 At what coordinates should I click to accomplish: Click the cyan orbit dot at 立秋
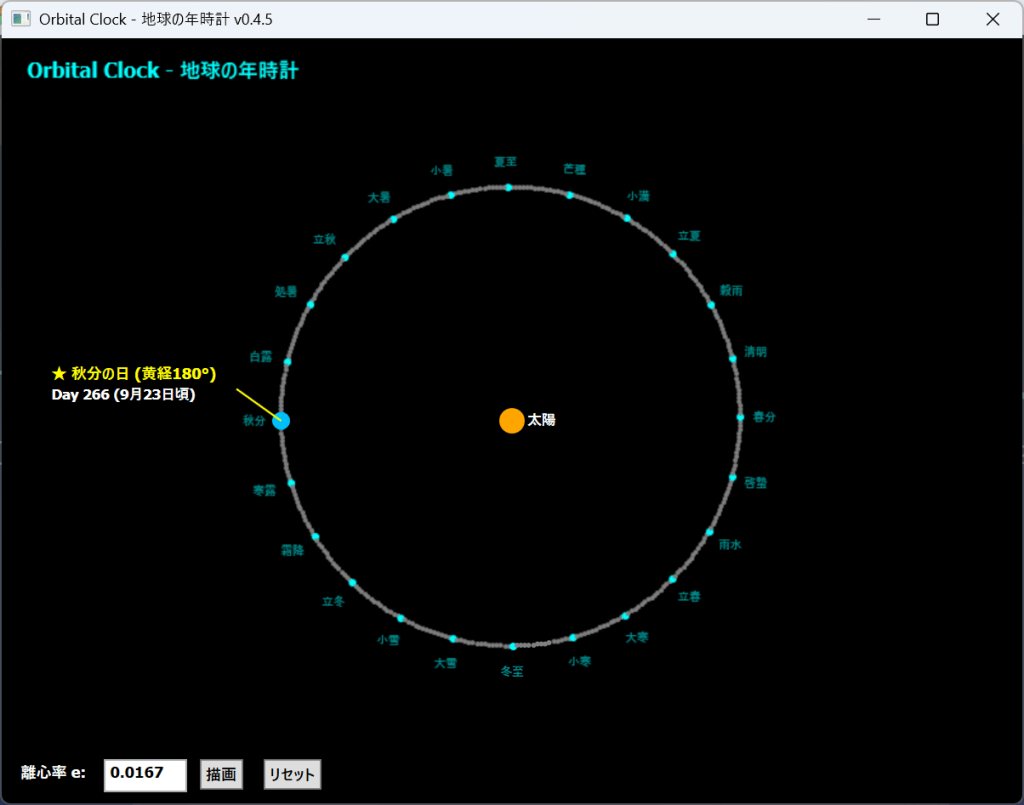point(345,257)
